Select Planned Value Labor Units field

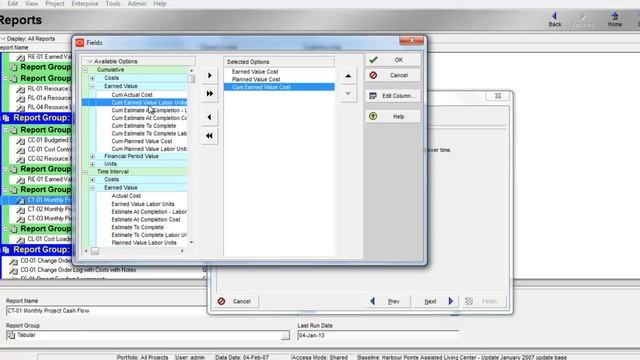coord(144,243)
